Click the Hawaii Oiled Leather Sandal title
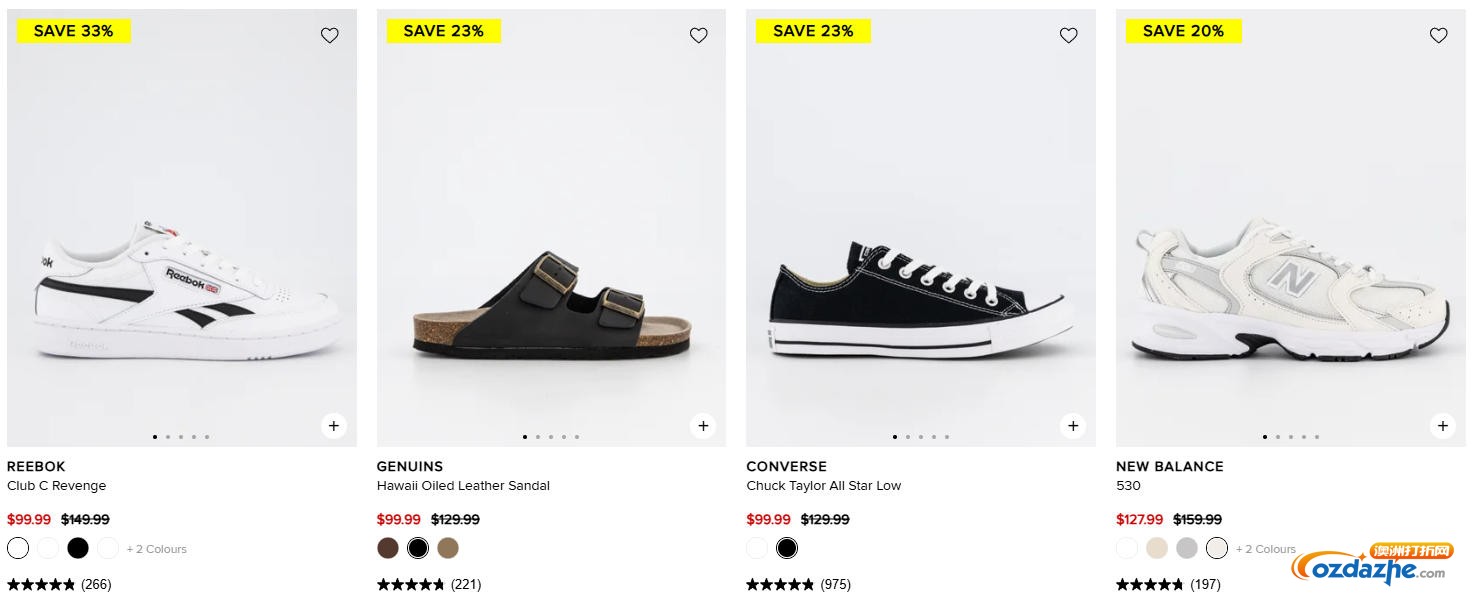Viewport: 1476px width, 598px height. [463, 486]
